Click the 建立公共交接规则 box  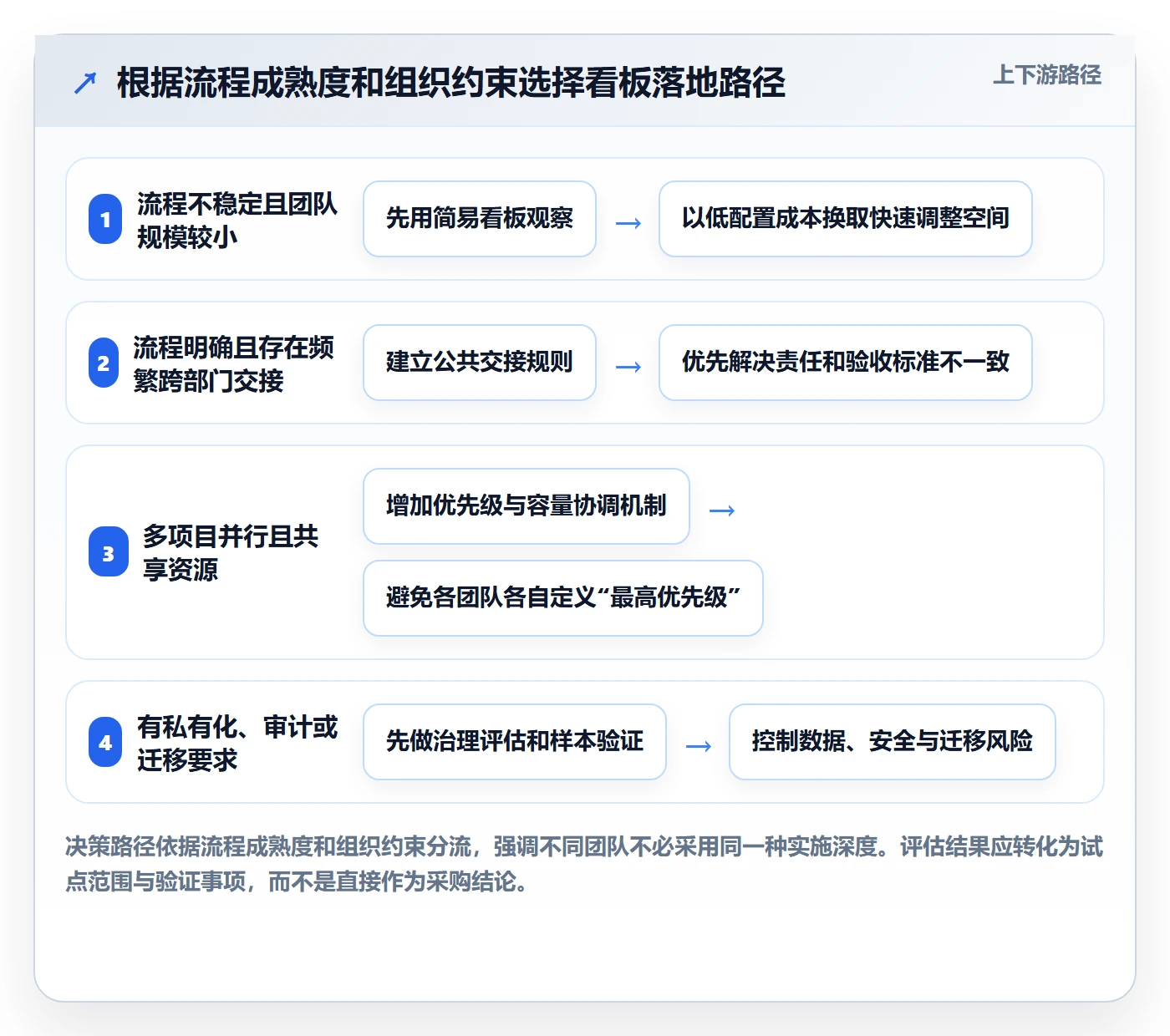coord(480,363)
